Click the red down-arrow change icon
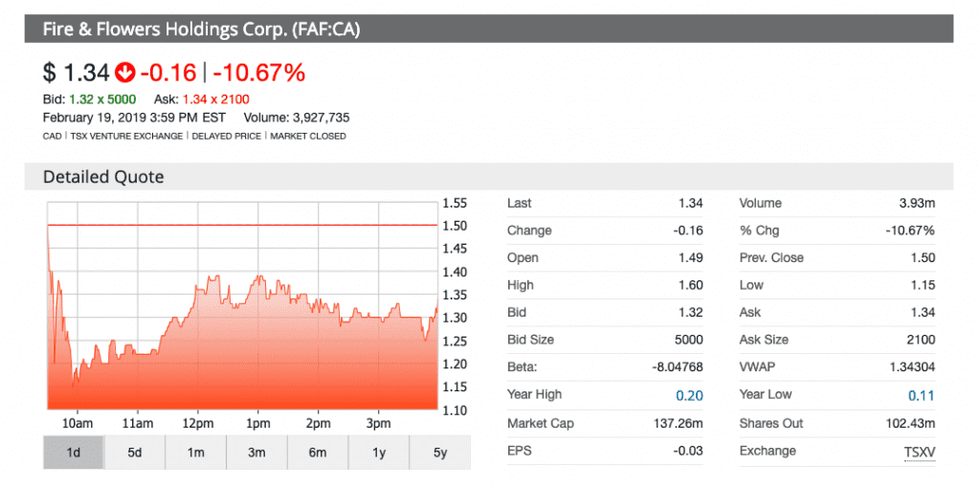This screenshot has height=485, width=980. pyautogui.click(x=125, y=73)
